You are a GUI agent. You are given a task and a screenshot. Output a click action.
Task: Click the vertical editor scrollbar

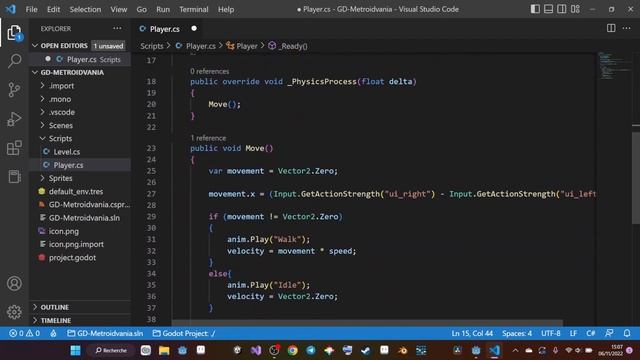pos(636,178)
